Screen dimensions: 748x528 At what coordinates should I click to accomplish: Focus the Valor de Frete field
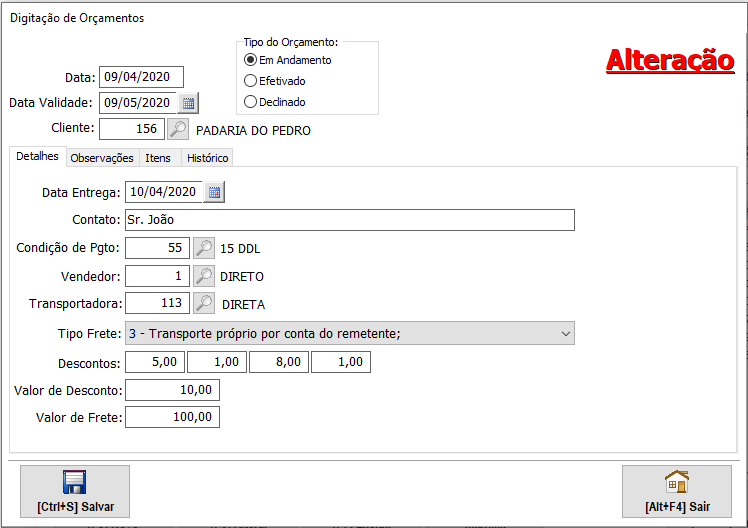pos(172,417)
